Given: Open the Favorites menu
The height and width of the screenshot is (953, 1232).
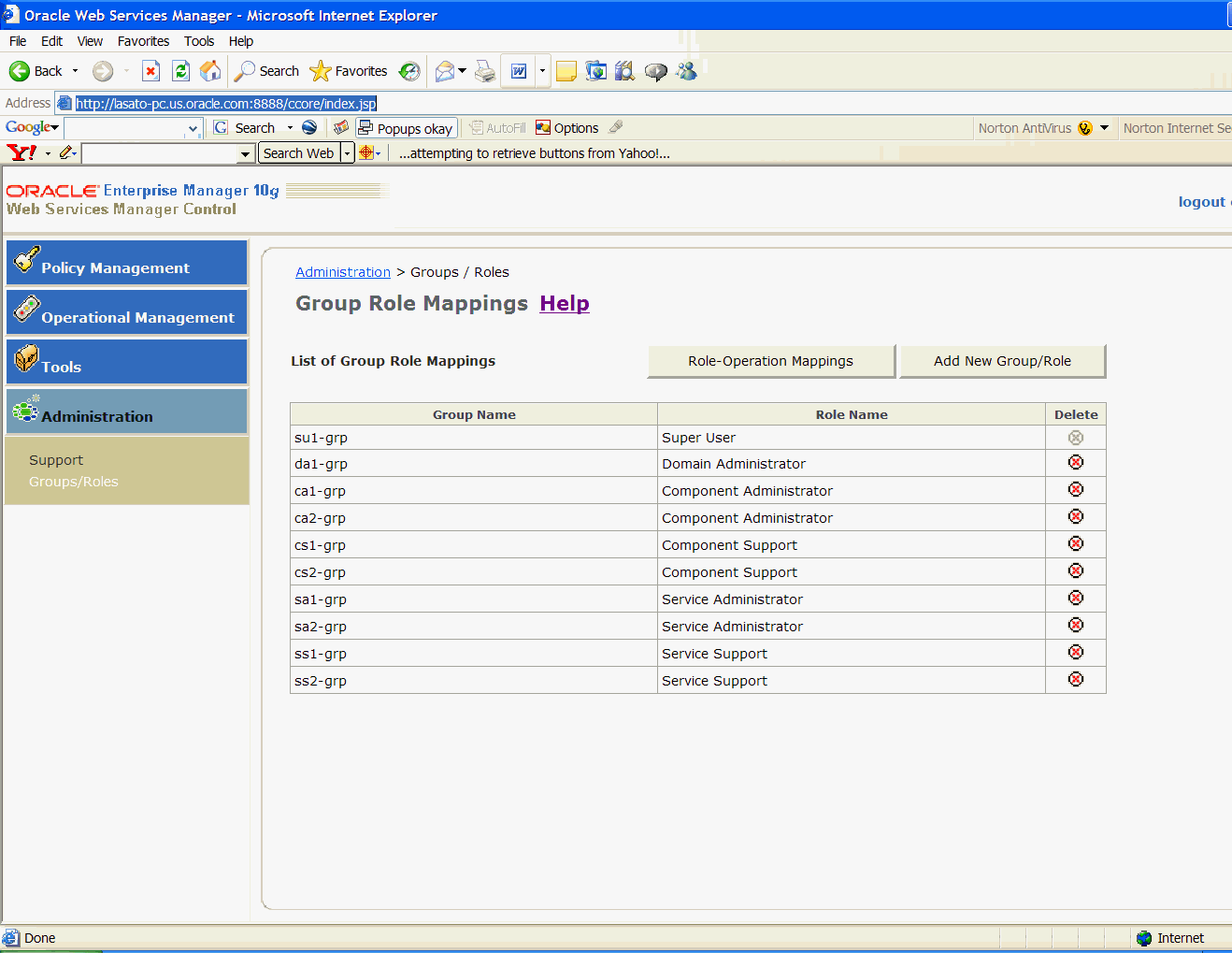Looking at the screenshot, I should (x=143, y=41).
